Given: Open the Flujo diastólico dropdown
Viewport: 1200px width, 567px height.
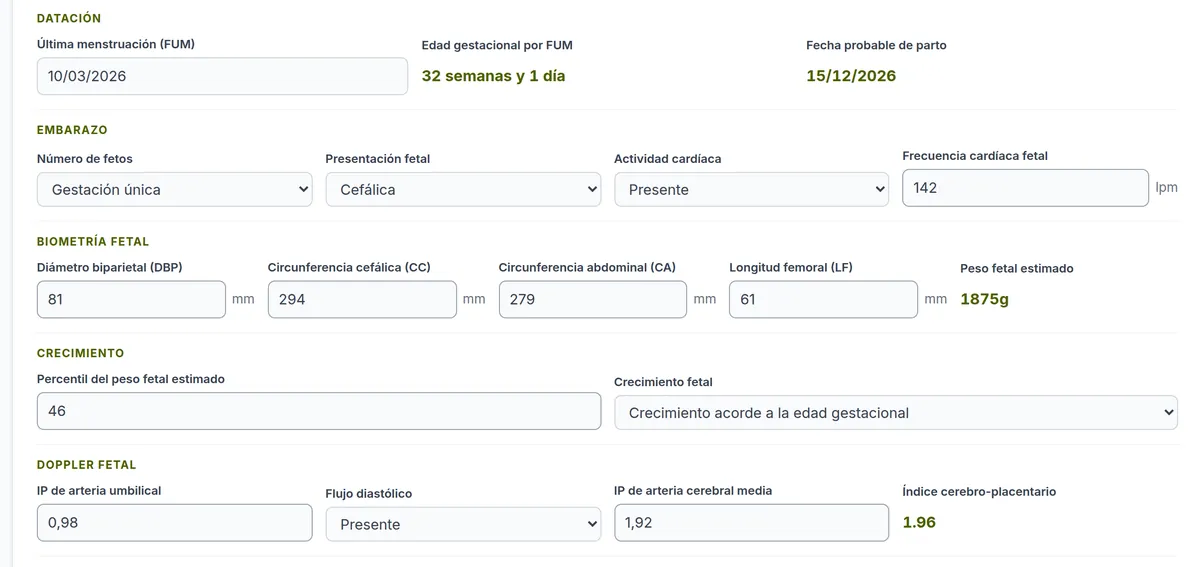Looking at the screenshot, I should [463, 524].
